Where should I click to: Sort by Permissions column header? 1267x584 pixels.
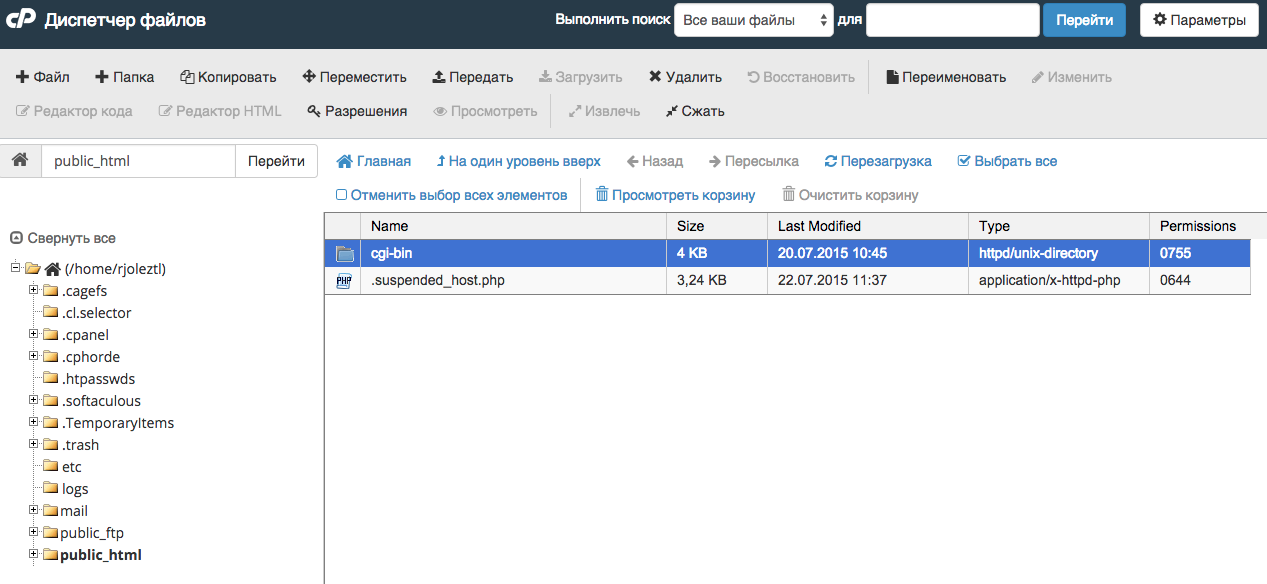coord(1199,226)
